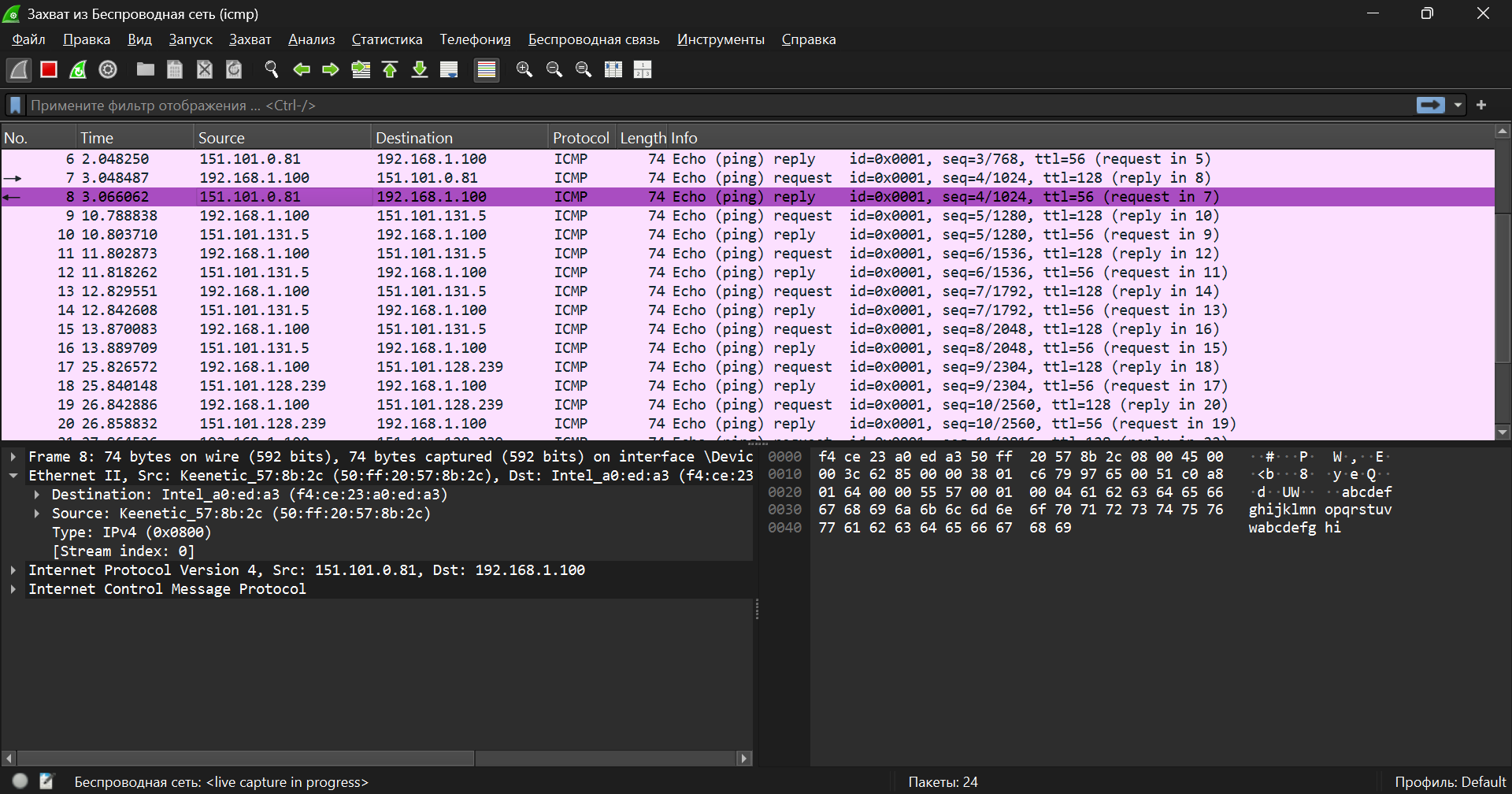Screen dimensions: 1512x794
Task: Click the Find packet magnifier icon
Action: pyautogui.click(x=272, y=70)
